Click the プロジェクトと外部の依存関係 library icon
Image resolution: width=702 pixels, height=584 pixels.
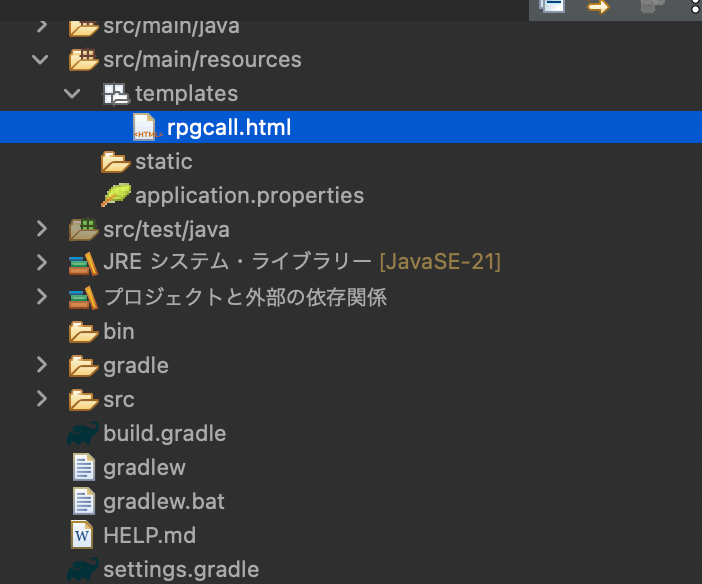(83, 298)
